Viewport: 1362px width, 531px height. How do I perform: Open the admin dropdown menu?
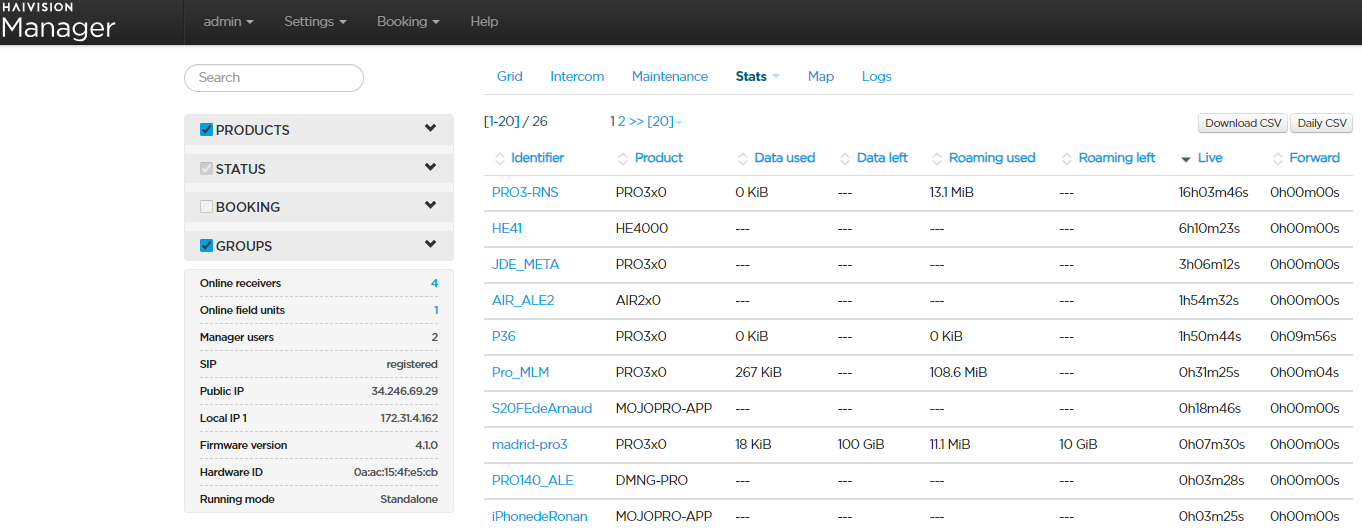point(228,21)
